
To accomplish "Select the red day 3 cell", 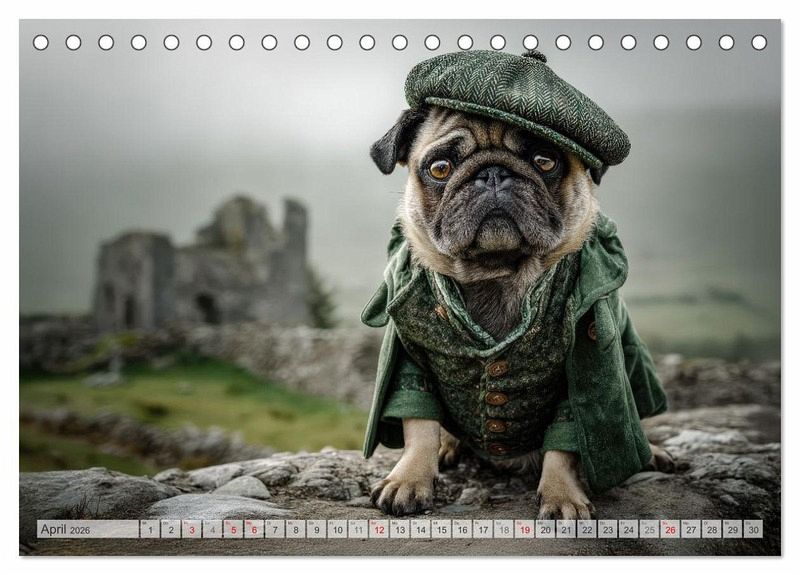I will point(191,530).
